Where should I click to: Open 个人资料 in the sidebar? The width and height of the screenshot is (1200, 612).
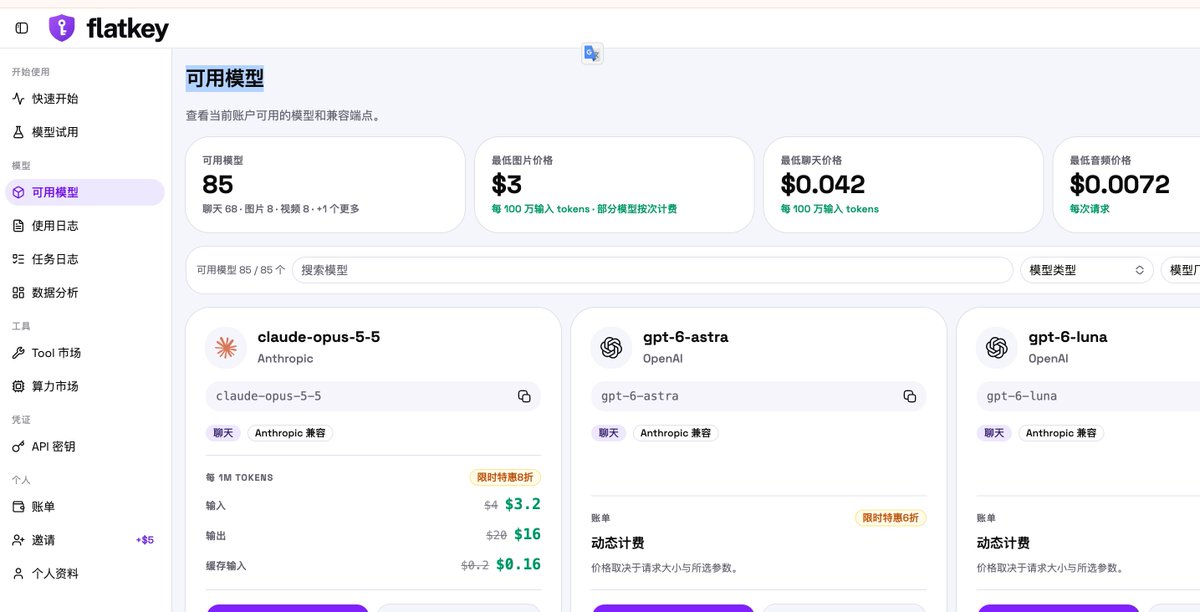click(x=85, y=574)
